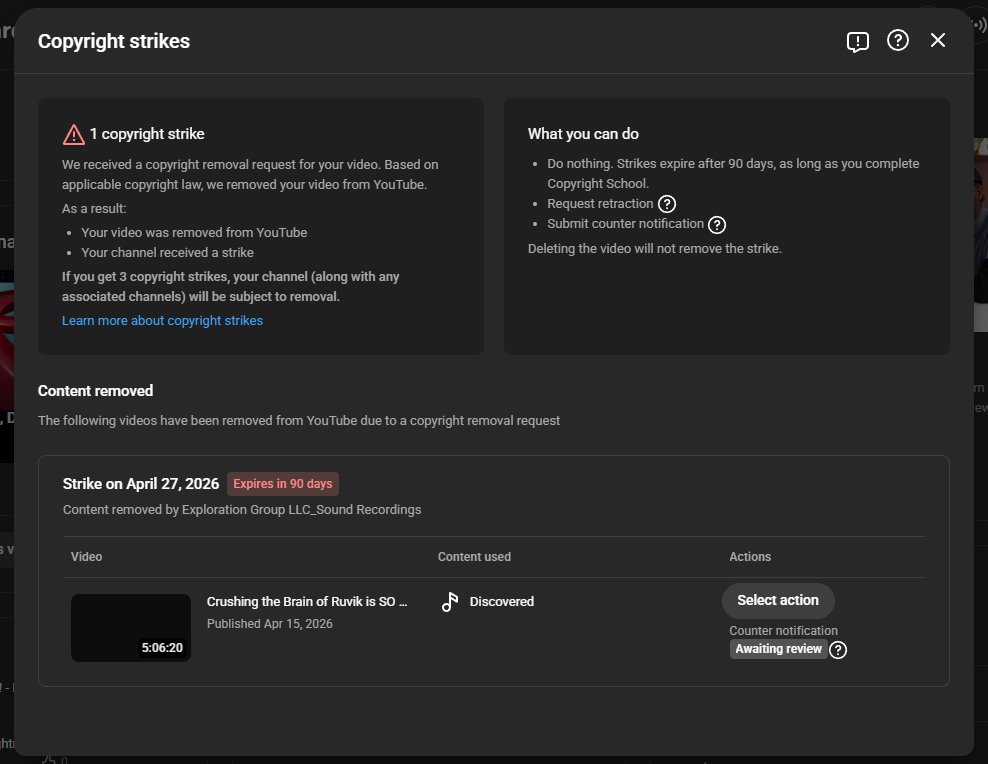The width and height of the screenshot is (988, 764).
Task: Click Your channel received a strike bullet
Action: click(167, 253)
